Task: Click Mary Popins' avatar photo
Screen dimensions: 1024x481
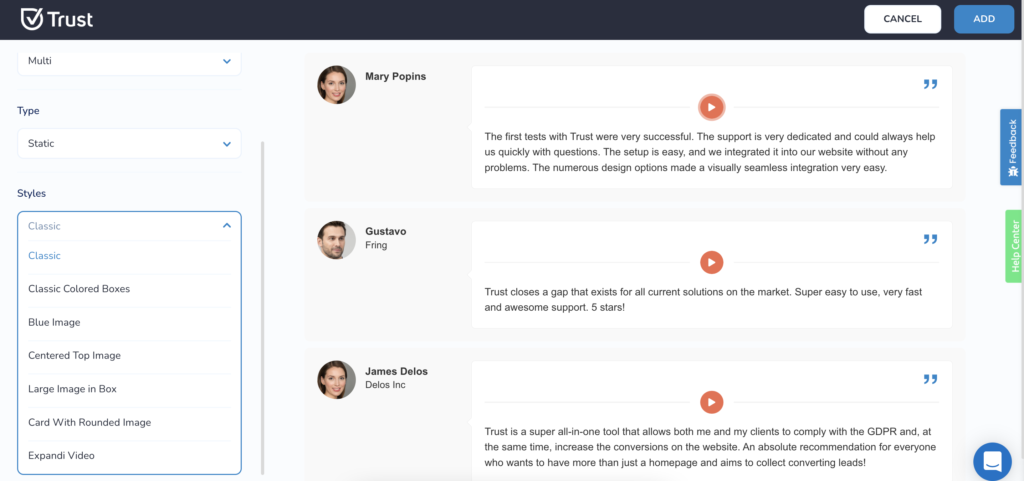Action: (336, 85)
